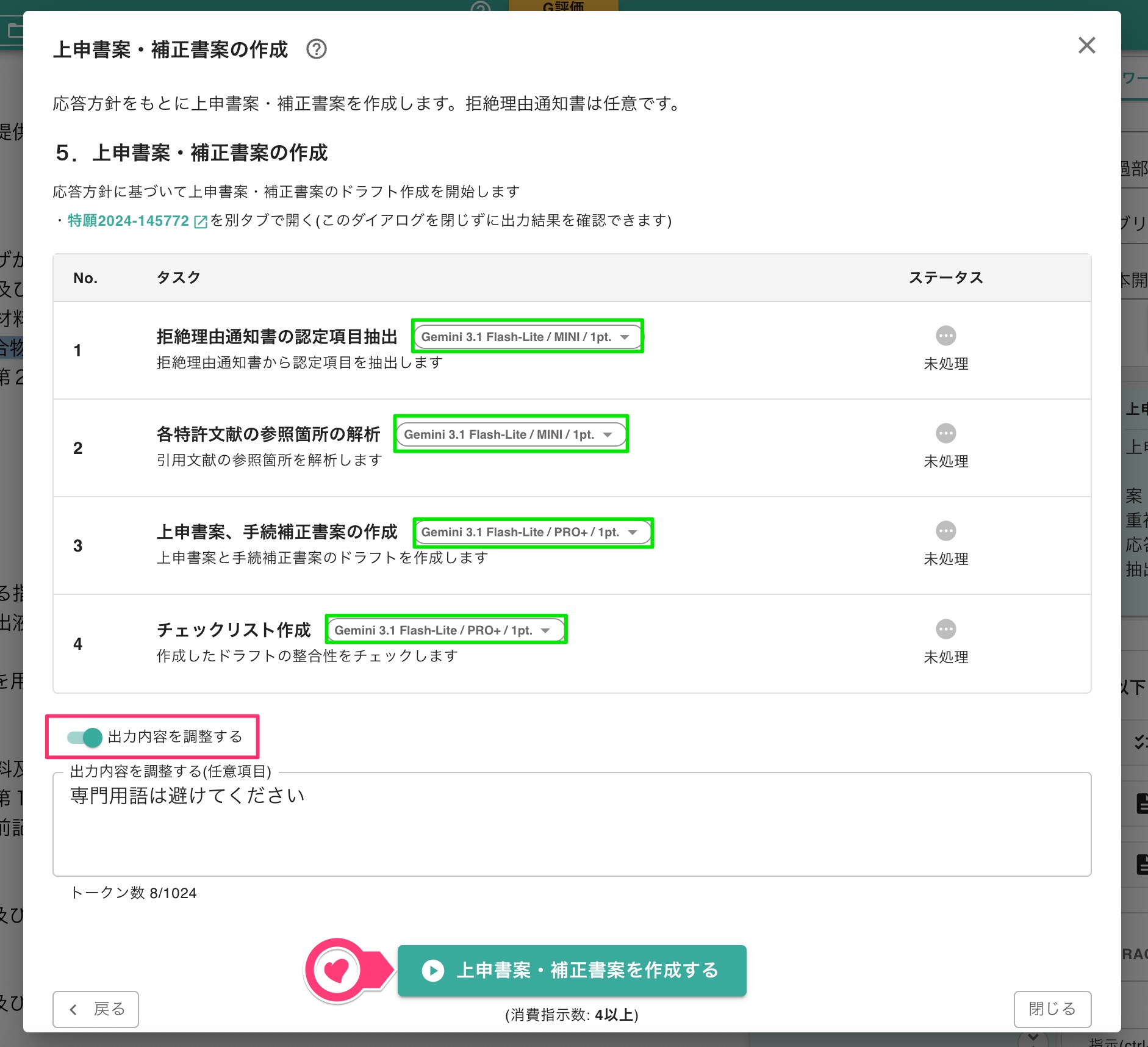Open model dropdown for 上申書案、手続補正書案の作成
The height and width of the screenshot is (1047, 1148).
pos(533,532)
